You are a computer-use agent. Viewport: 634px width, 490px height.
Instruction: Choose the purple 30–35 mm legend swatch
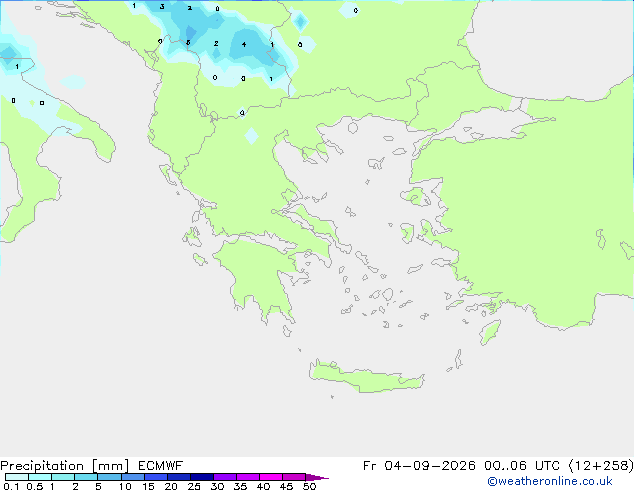(225, 477)
